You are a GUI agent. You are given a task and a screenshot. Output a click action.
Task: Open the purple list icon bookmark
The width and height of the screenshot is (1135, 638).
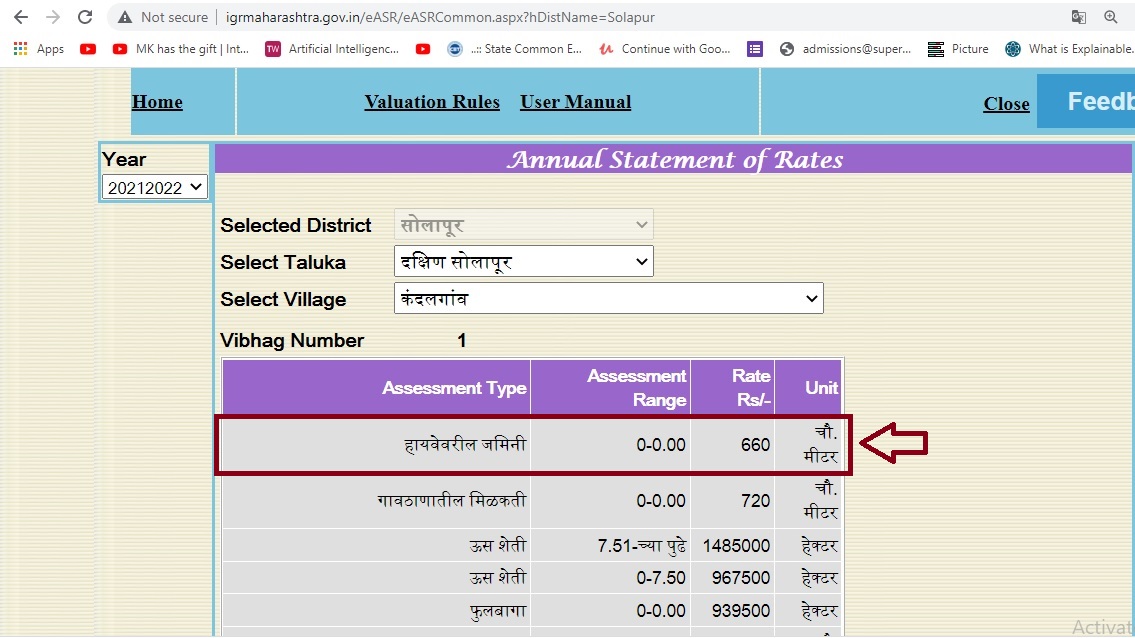click(x=755, y=49)
